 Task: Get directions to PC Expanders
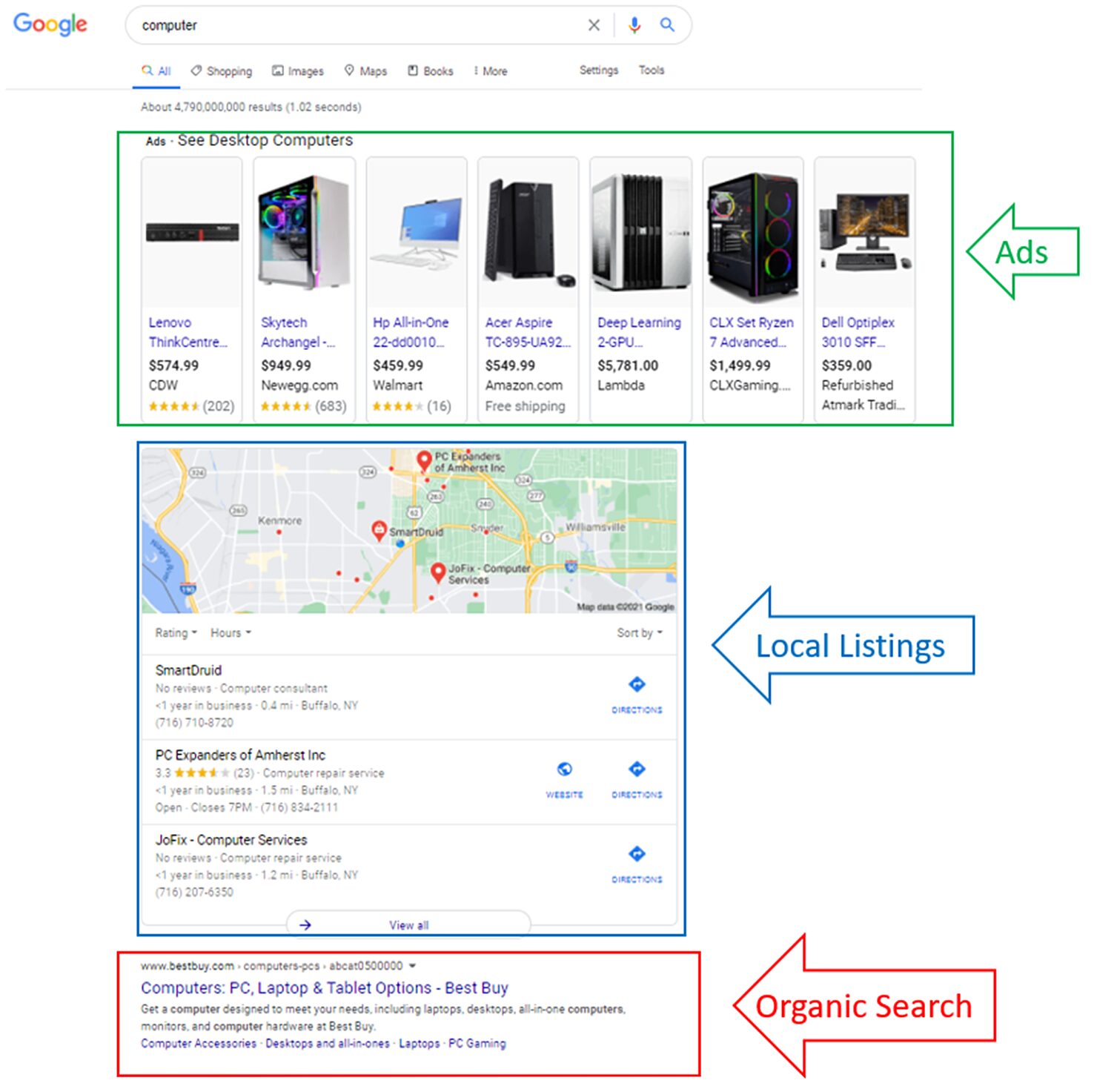(637, 779)
